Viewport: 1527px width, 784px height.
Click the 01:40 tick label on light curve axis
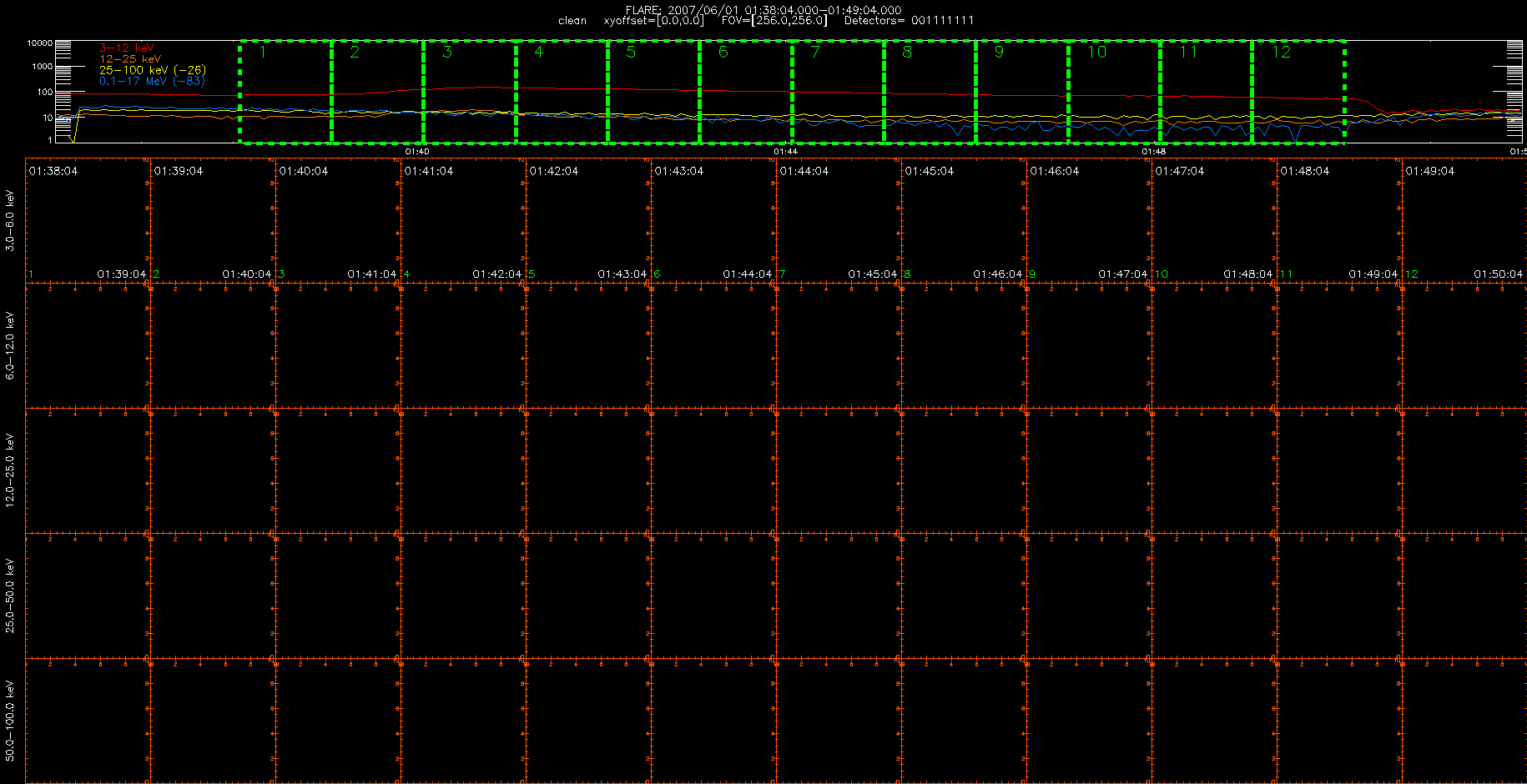coord(416,151)
